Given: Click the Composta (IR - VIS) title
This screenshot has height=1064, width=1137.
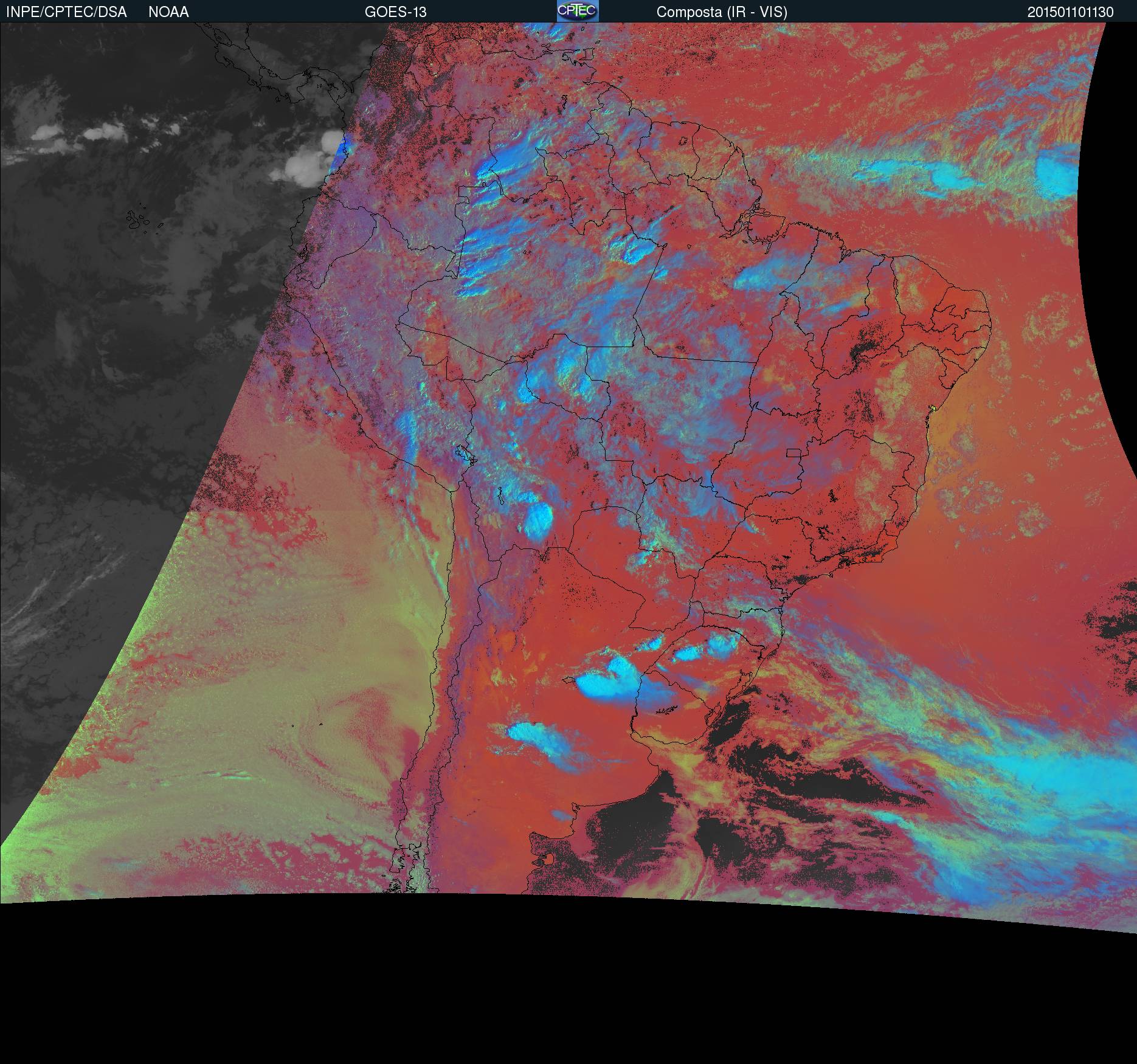Looking at the screenshot, I should point(722,12).
